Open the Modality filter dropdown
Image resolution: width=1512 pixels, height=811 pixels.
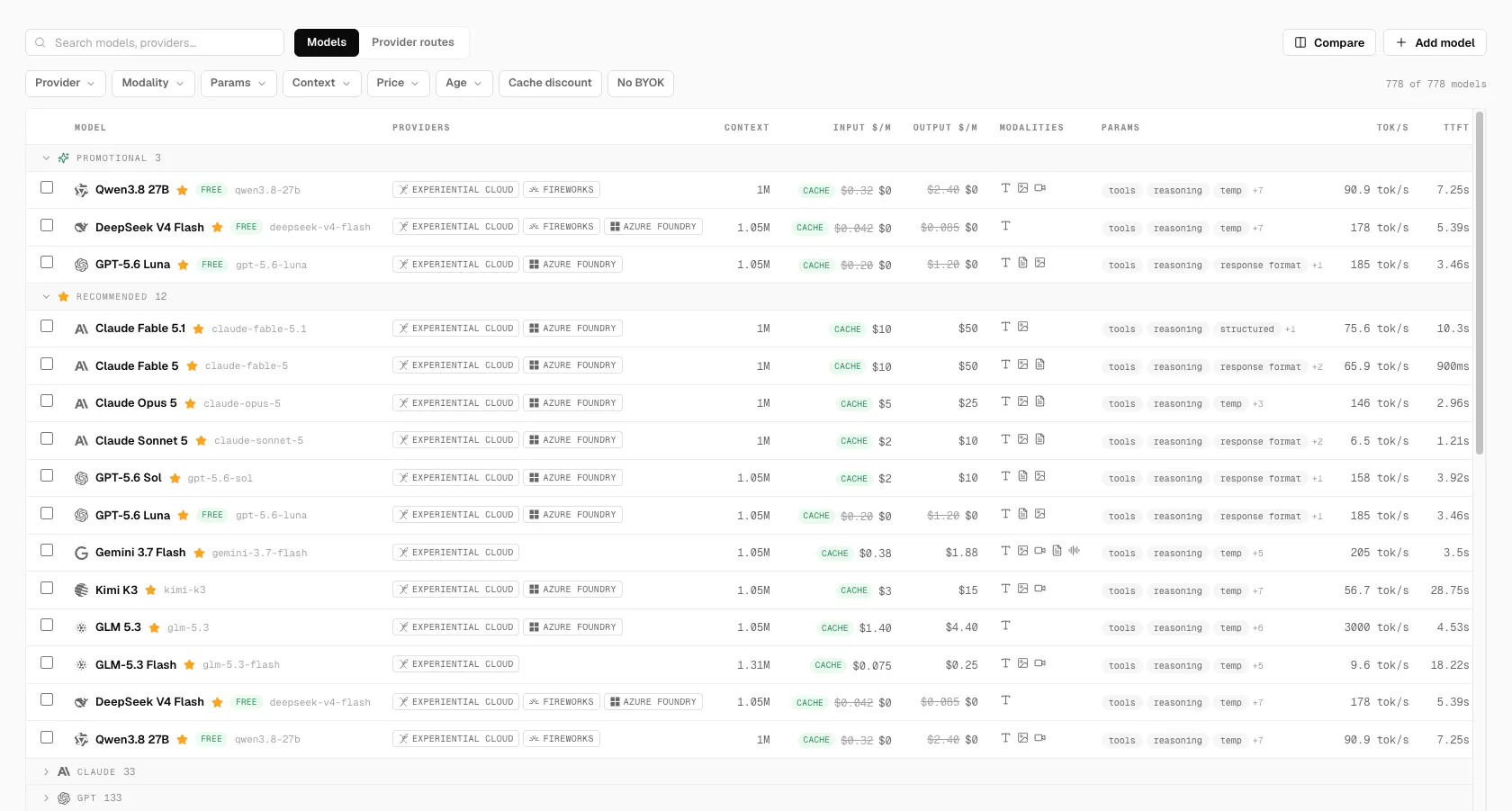point(153,83)
